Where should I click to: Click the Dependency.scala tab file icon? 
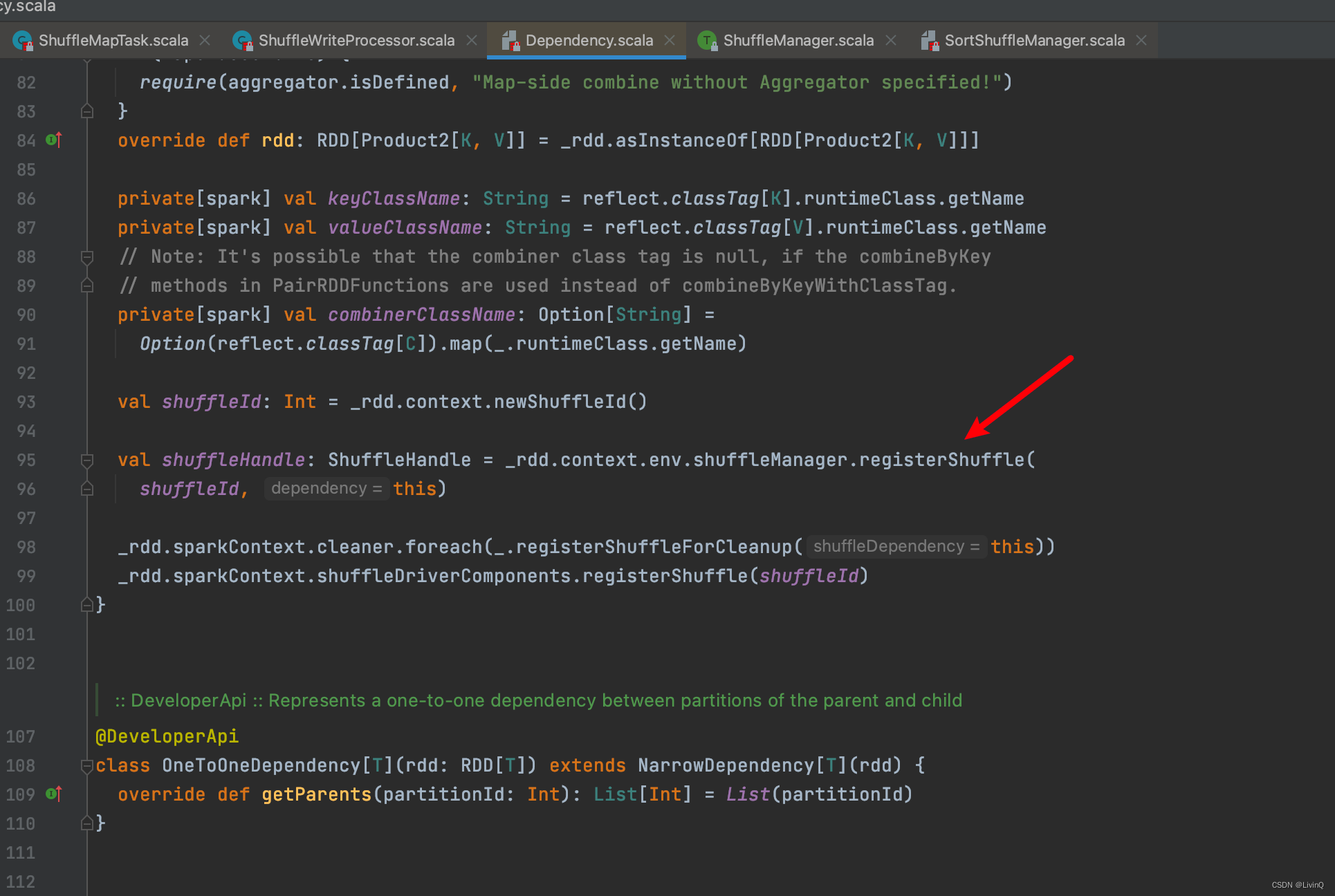tap(510, 41)
